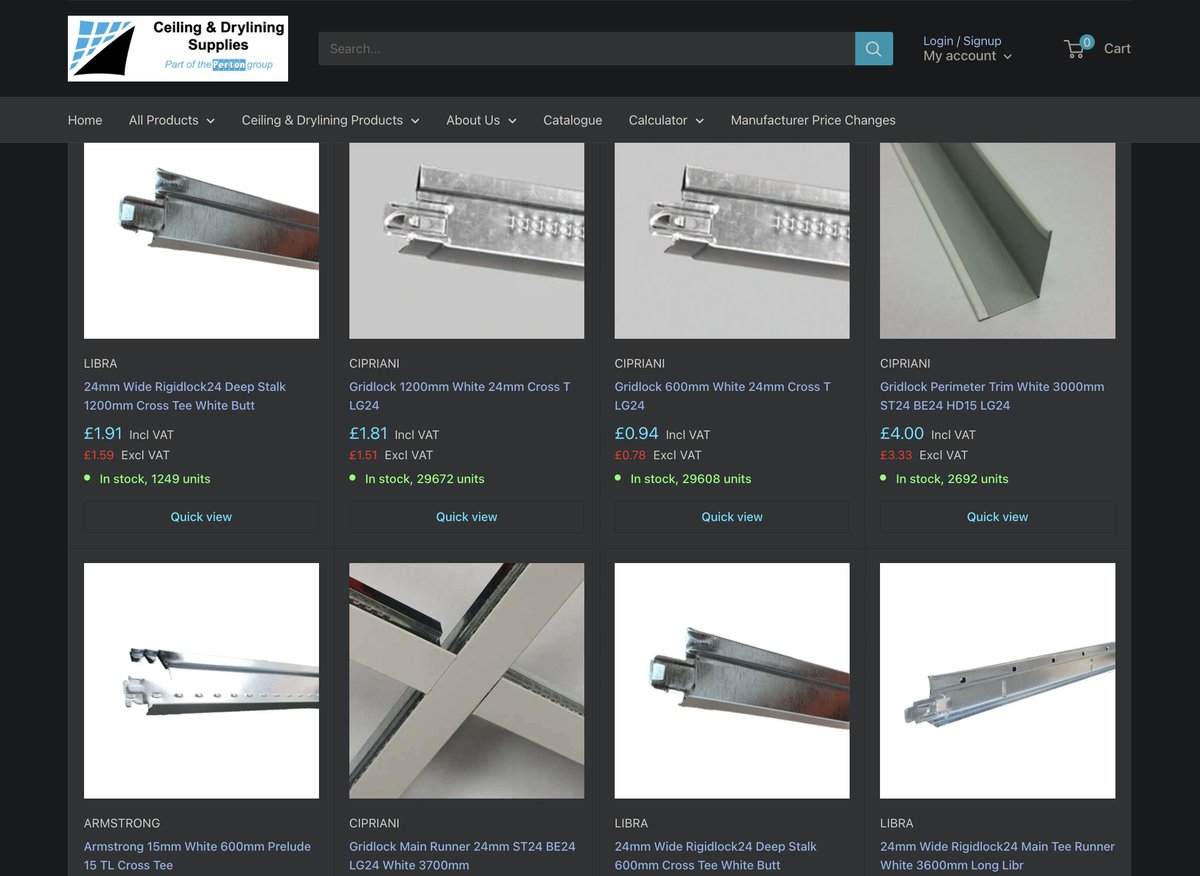
Task: Open Rigidlock24 Main Tee Runner image
Action: coord(998,680)
